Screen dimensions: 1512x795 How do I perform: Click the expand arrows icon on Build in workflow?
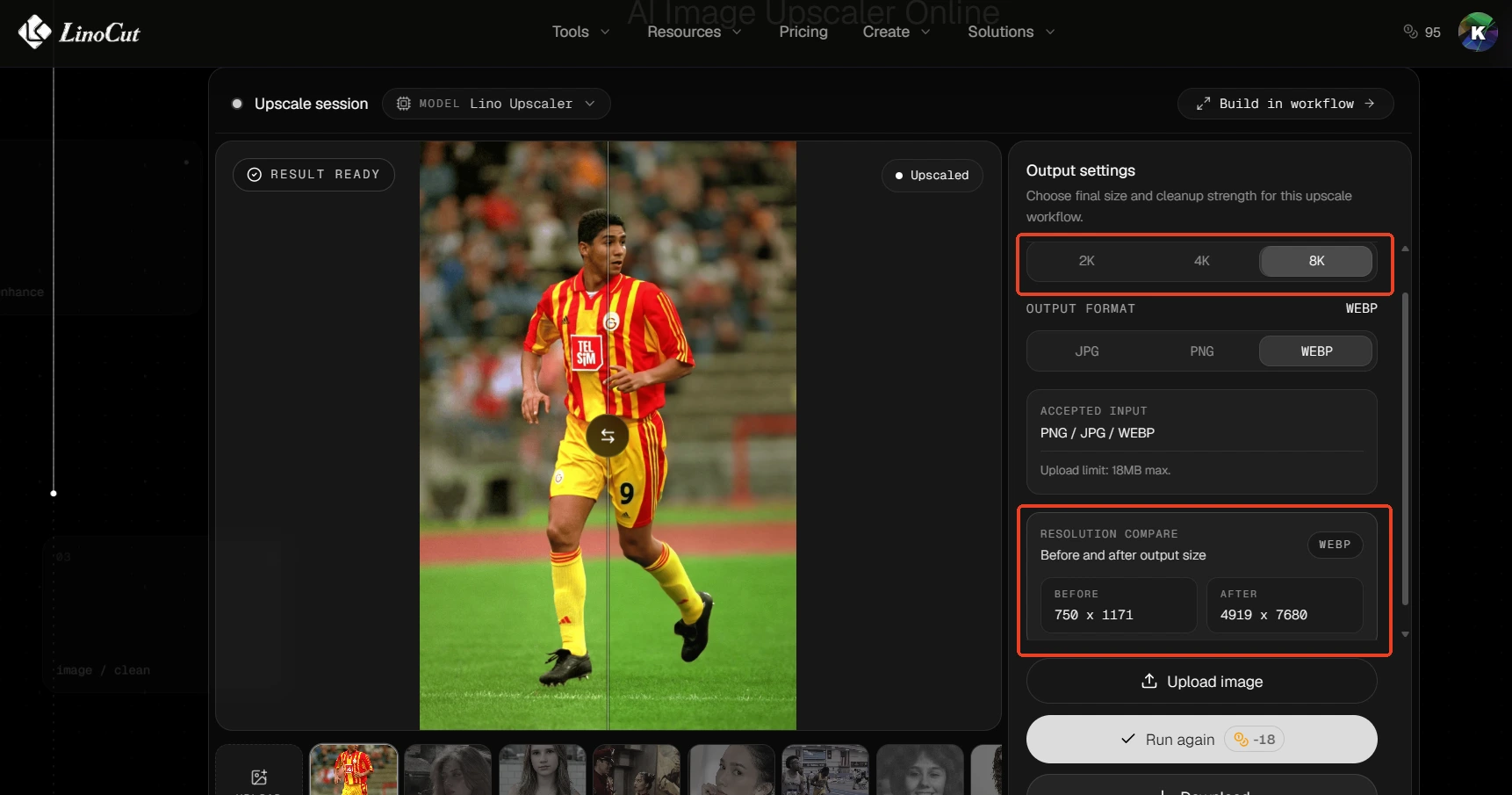(1203, 104)
